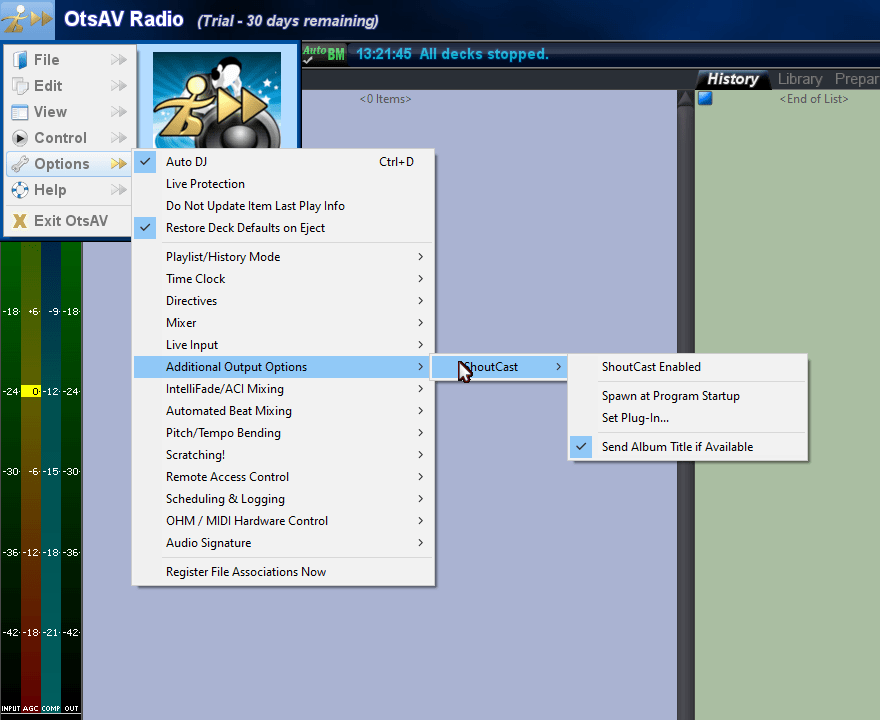Viewport: 880px width, 720px height.
Task: Enable ShoutCast Enabled option
Action: coord(649,367)
